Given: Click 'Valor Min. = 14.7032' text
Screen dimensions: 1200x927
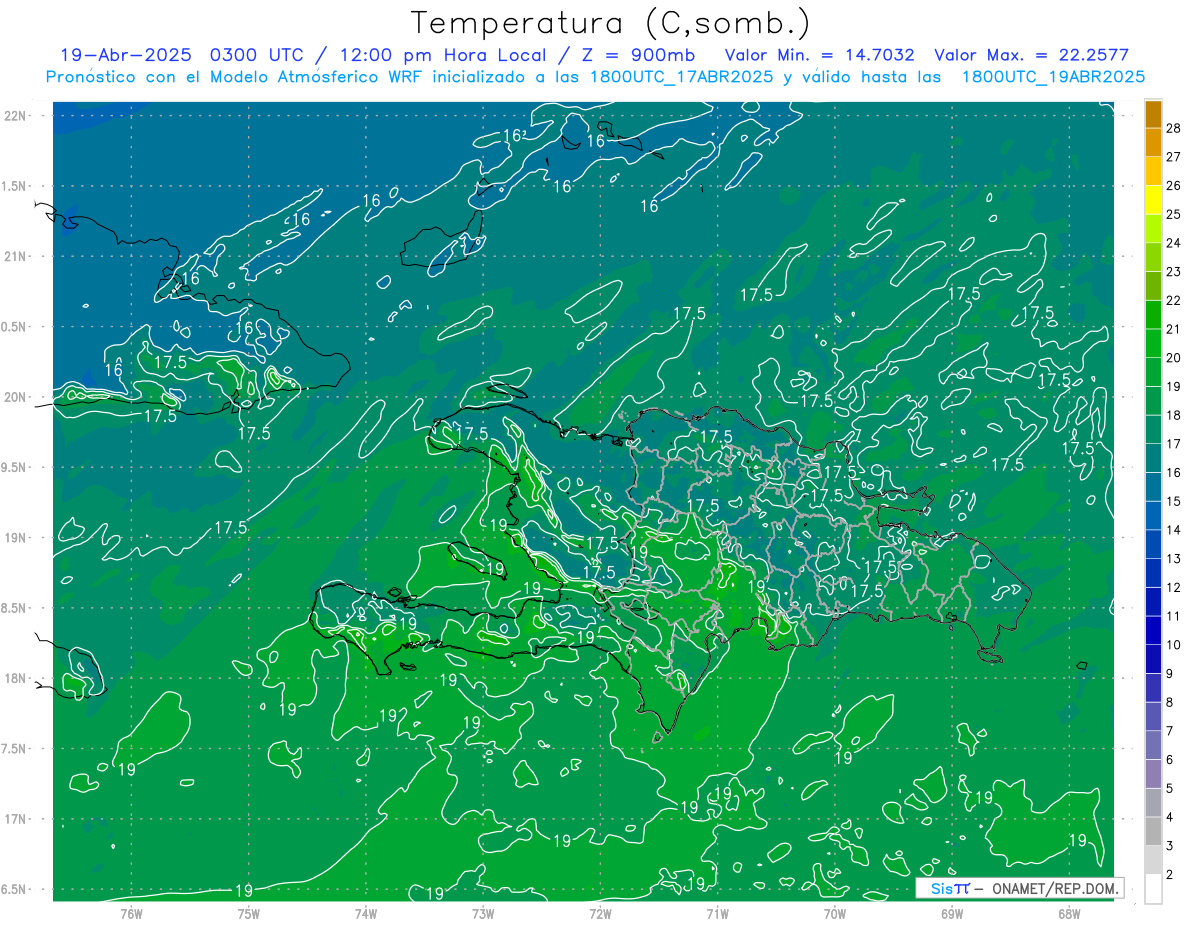Looking at the screenshot, I should [819, 55].
